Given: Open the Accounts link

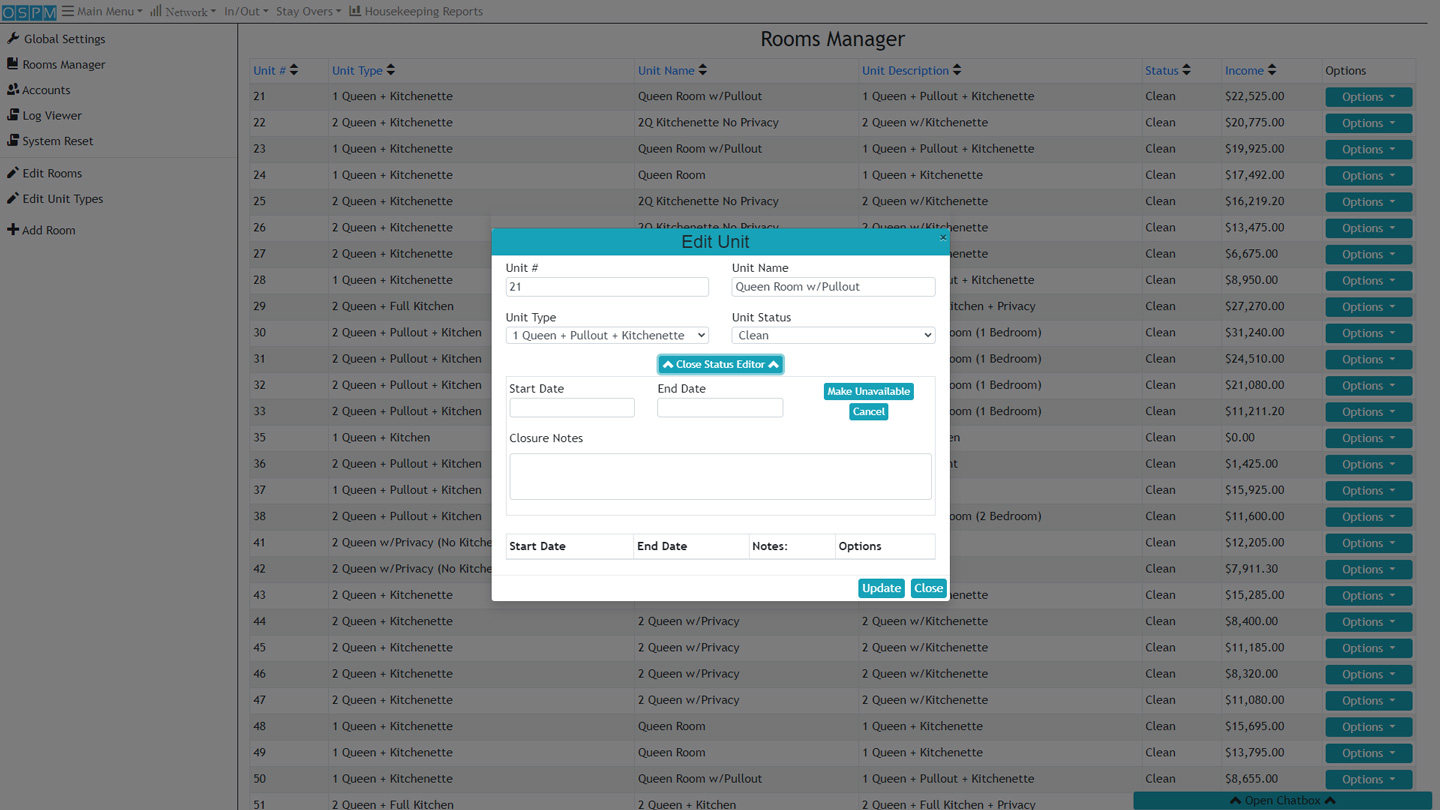Looking at the screenshot, I should pos(46,90).
